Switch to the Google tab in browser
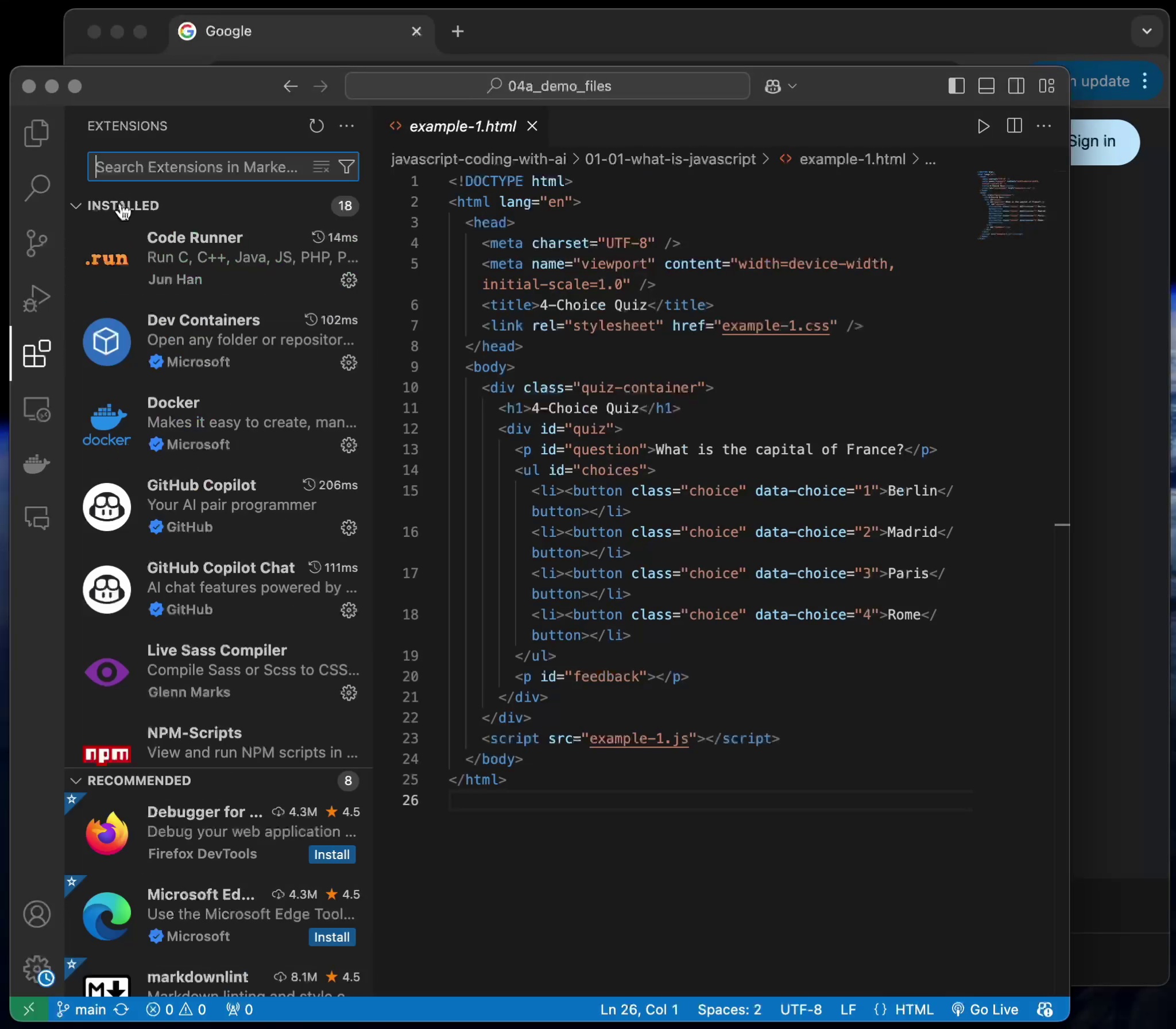The image size is (1176, 1029). (x=302, y=31)
